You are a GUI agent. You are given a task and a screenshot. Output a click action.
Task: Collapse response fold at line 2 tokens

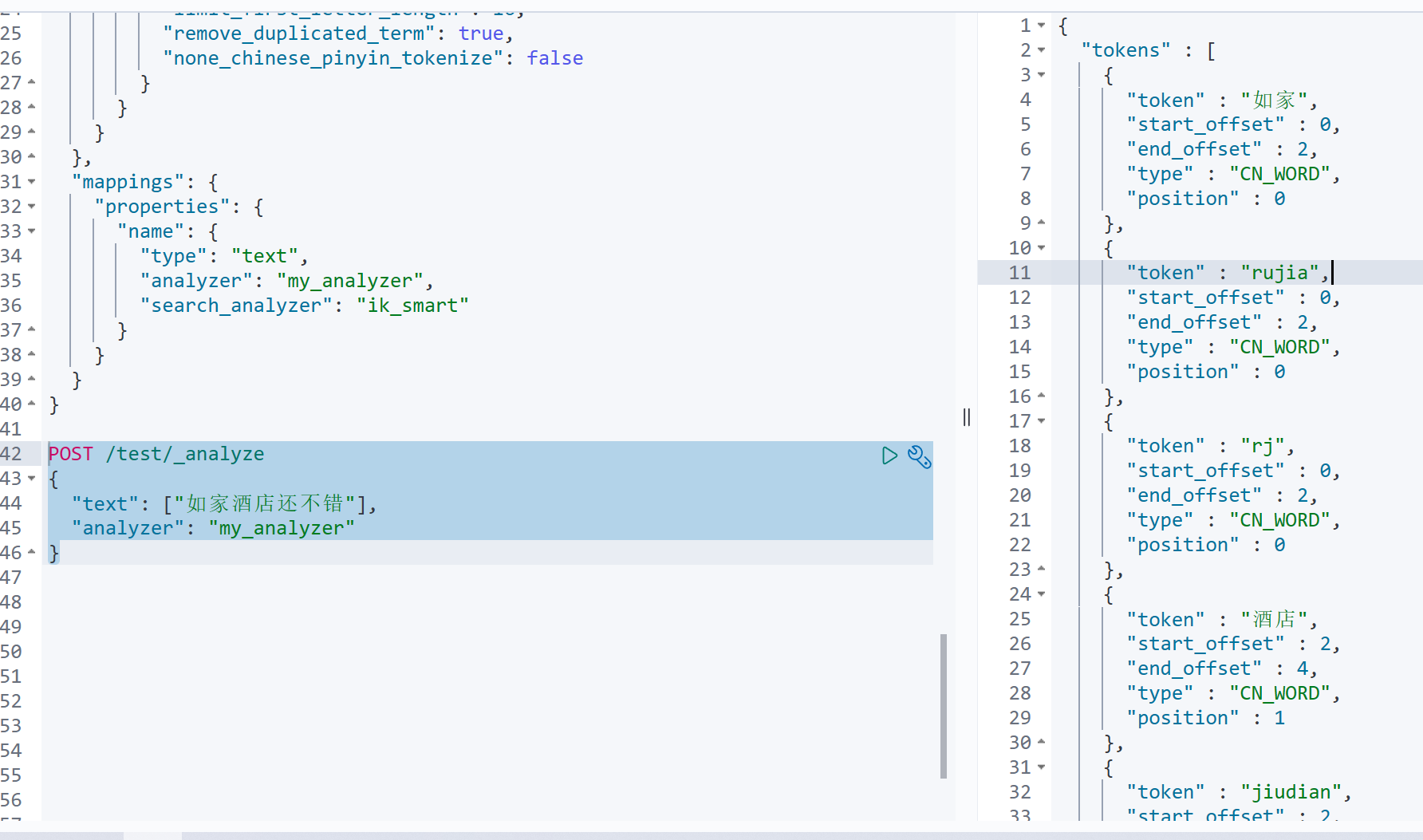point(1041,50)
